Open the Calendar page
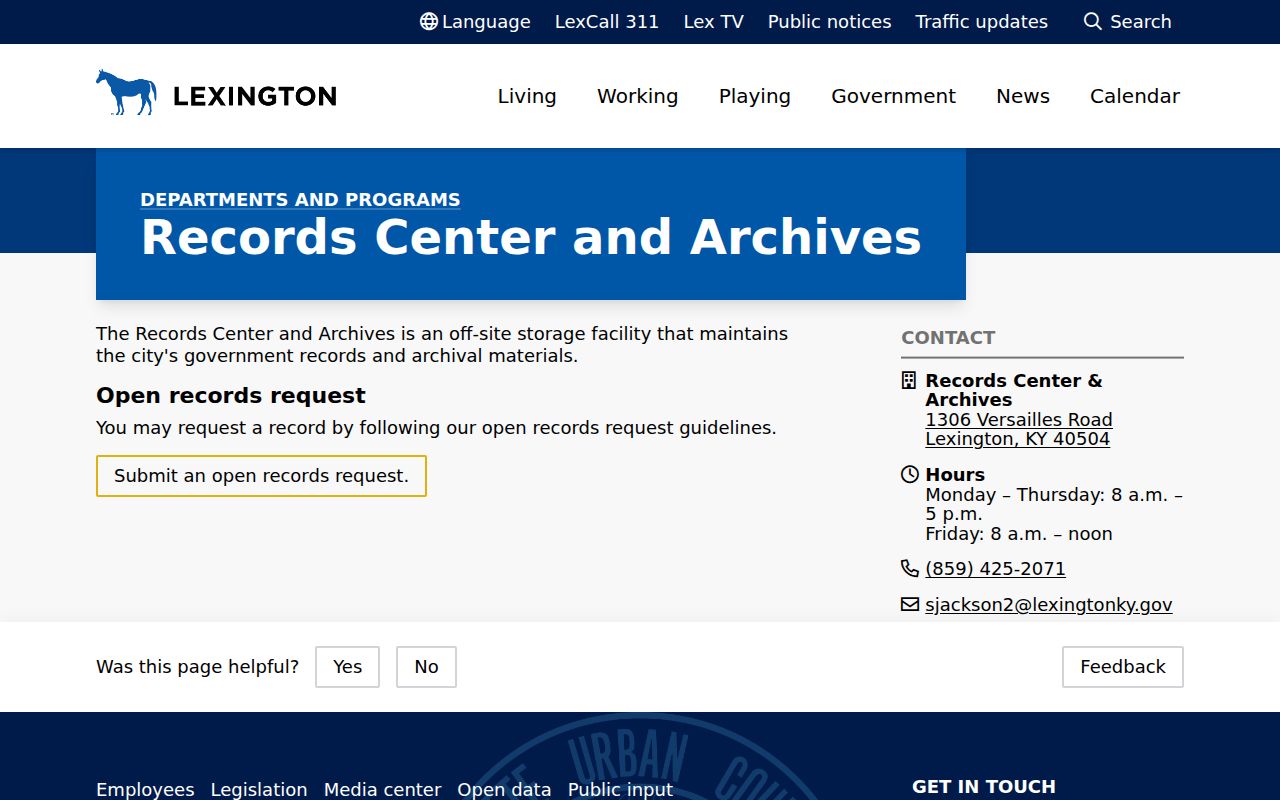Viewport: 1280px width, 800px height. [1135, 96]
